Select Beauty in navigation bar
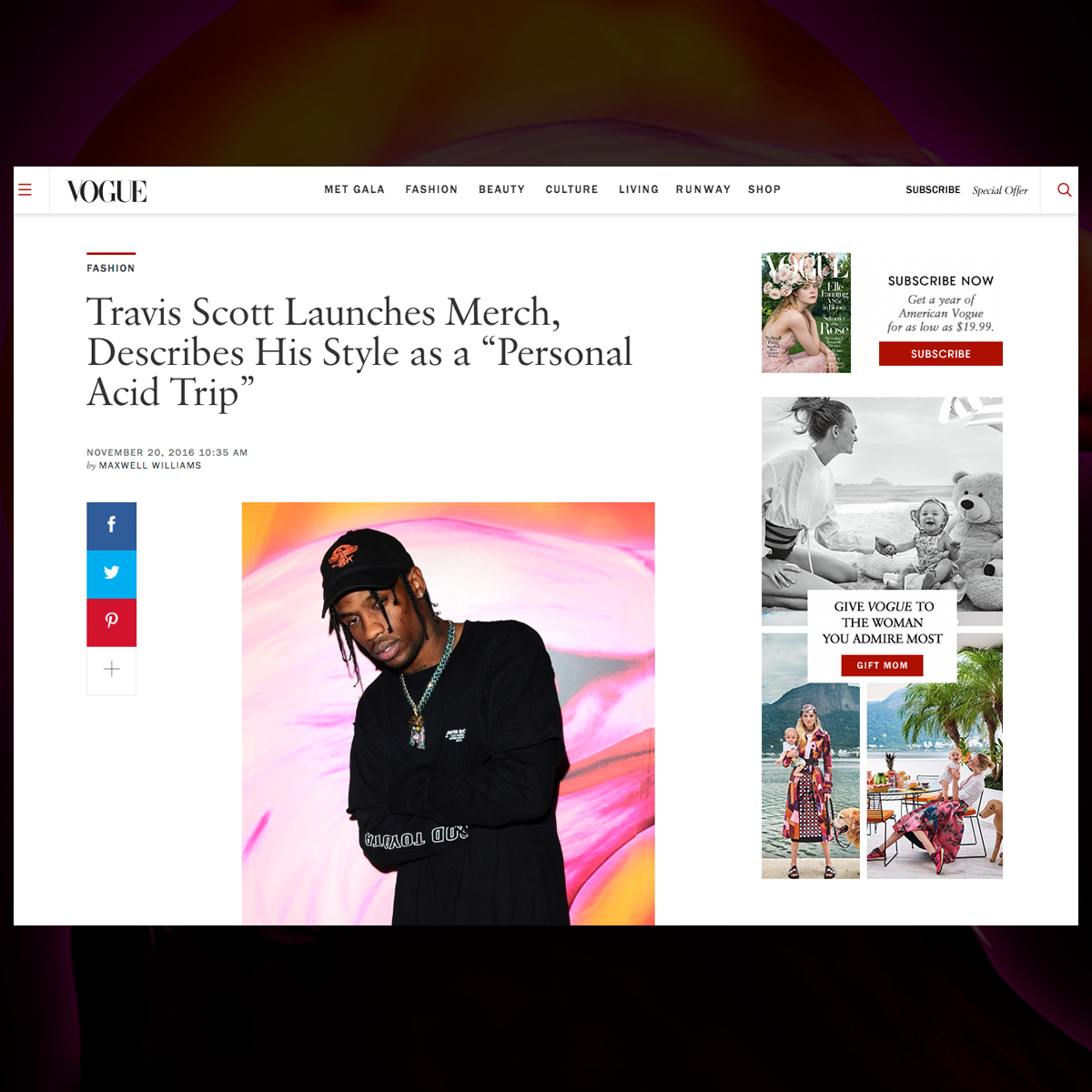 point(501,189)
